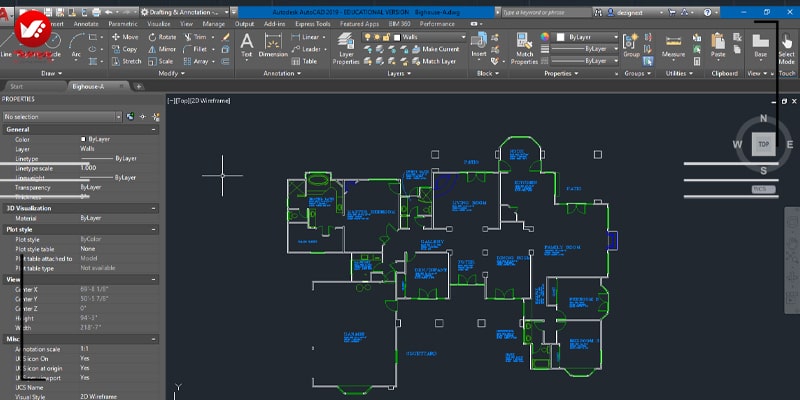800x400 pixels.
Task: Activate the Trim tool
Action: [x=195, y=37]
